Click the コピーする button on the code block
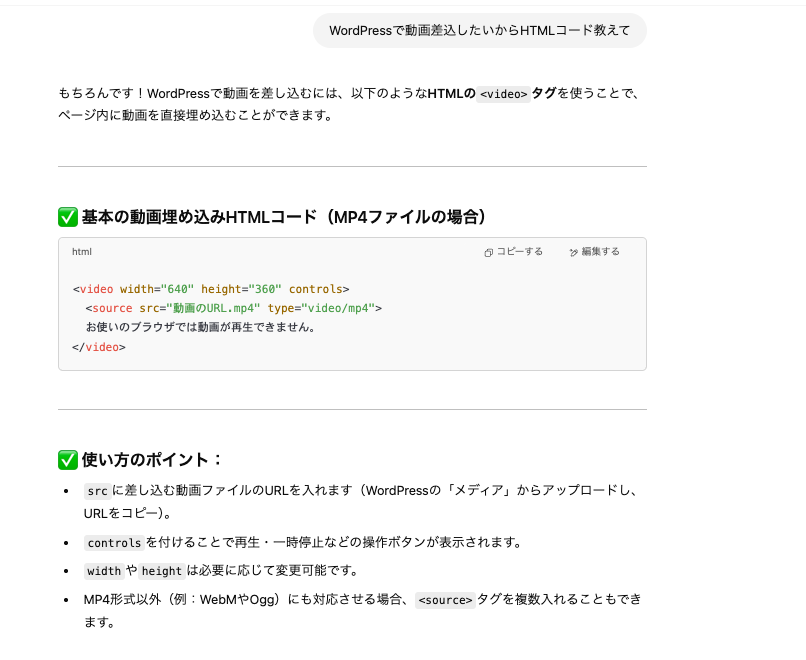Image resolution: width=806 pixels, height=660 pixels. [514, 251]
